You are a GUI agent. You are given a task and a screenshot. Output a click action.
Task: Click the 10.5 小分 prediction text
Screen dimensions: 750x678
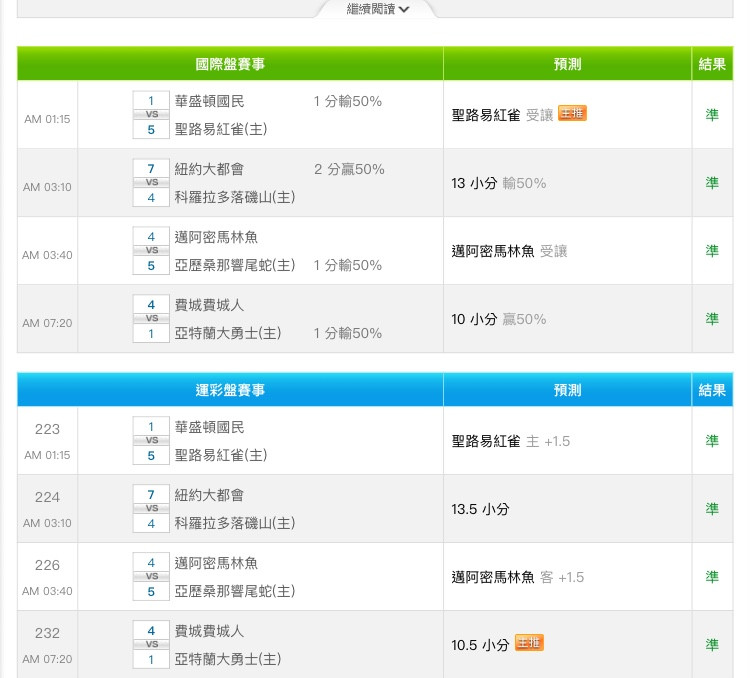coord(480,645)
